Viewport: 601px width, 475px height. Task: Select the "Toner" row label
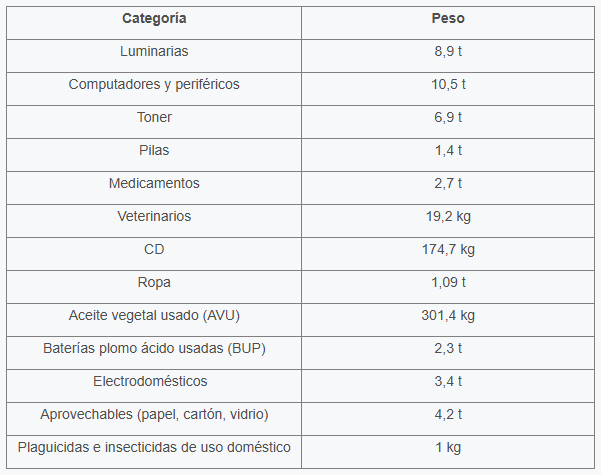click(154, 117)
